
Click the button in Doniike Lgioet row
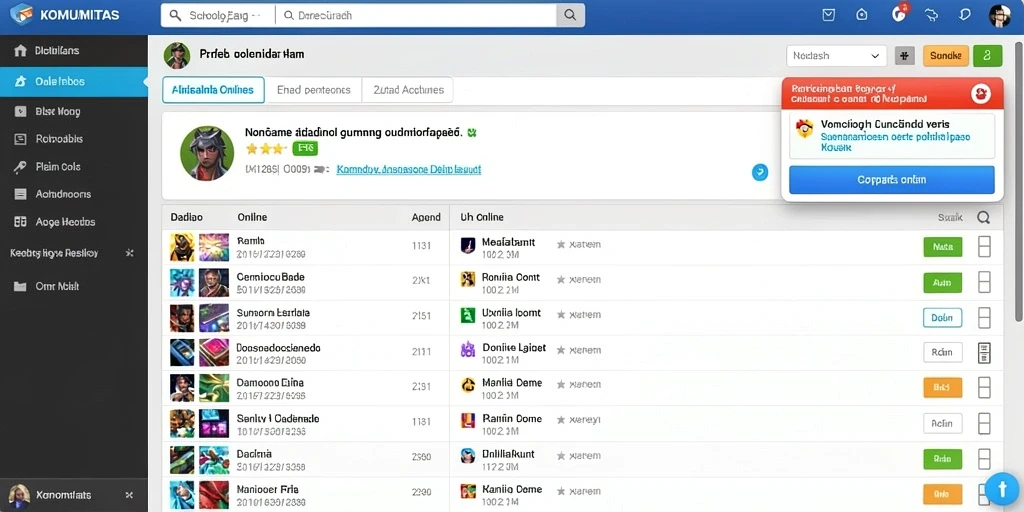[x=942, y=353]
